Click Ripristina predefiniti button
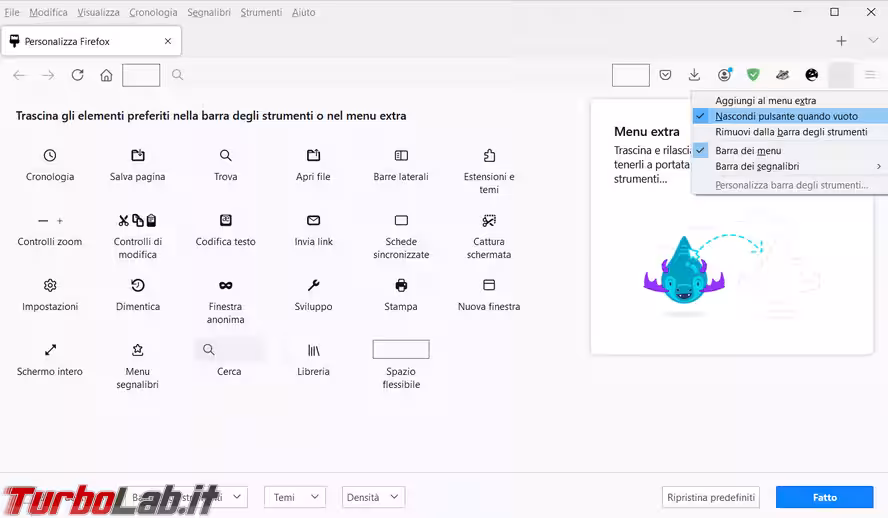Viewport: 888px width, 518px height. [711, 497]
